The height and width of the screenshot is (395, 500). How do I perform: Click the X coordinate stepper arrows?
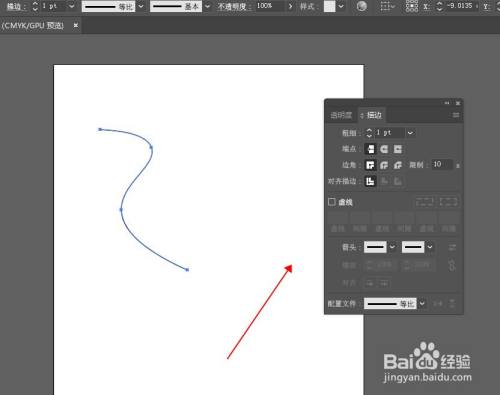tap(440, 6)
